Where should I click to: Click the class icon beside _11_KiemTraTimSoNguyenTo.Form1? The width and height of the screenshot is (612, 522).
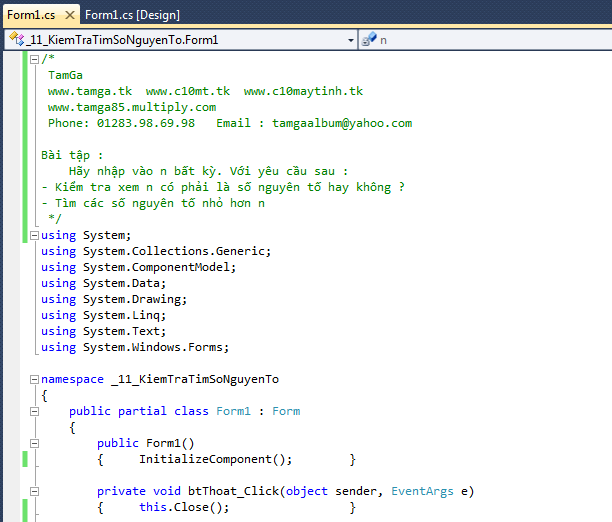pyautogui.click(x=16, y=39)
